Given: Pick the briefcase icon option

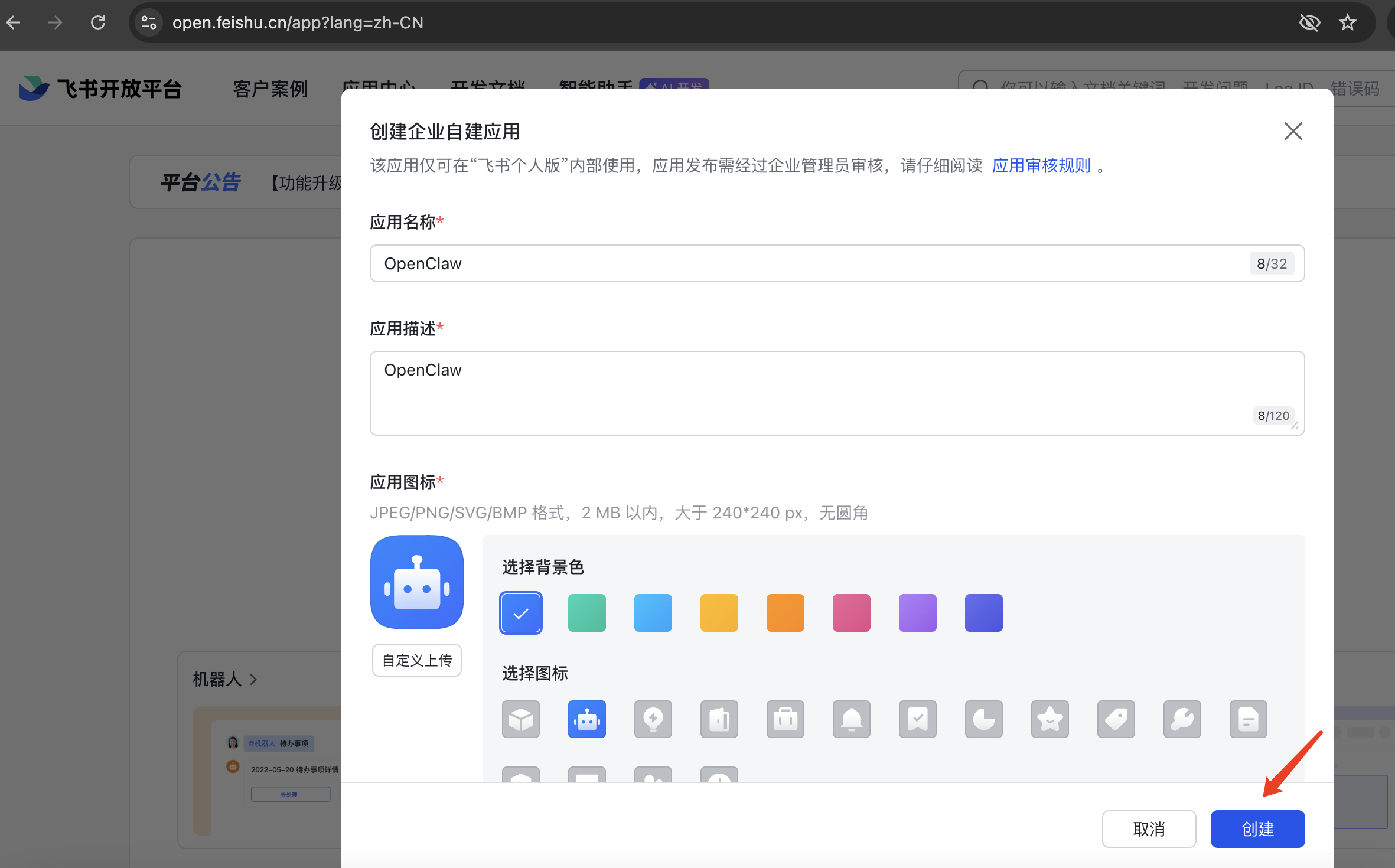Looking at the screenshot, I should [785, 719].
